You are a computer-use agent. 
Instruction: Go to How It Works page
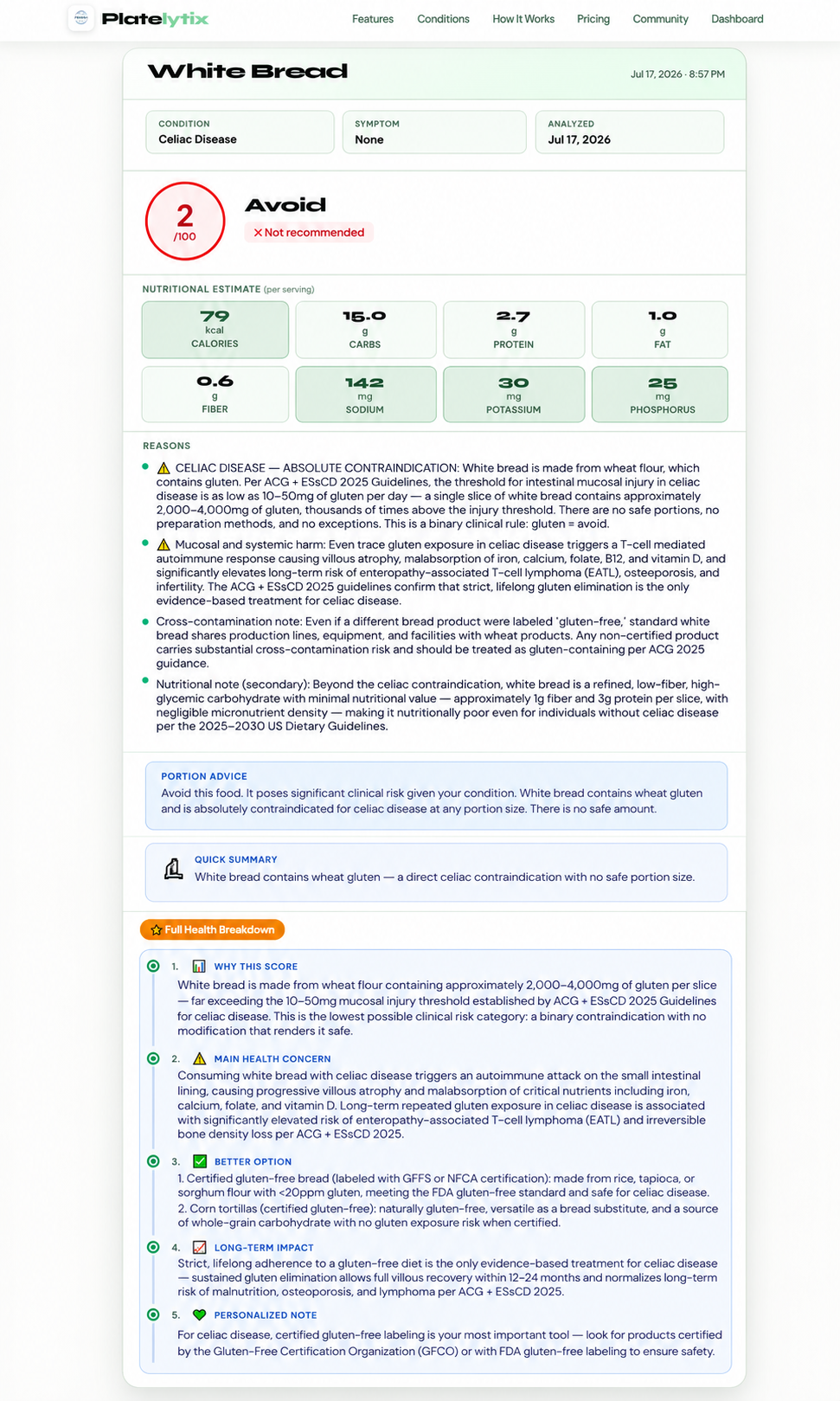point(523,19)
